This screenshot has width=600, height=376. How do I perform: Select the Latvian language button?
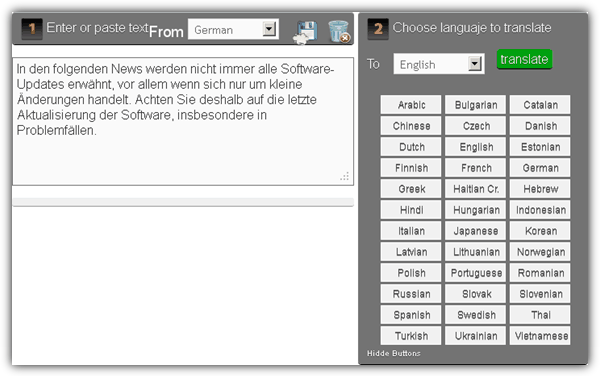[411, 252]
